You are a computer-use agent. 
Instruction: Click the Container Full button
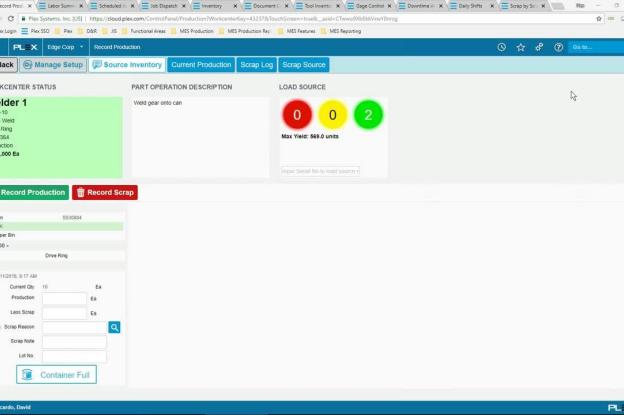(x=57, y=374)
